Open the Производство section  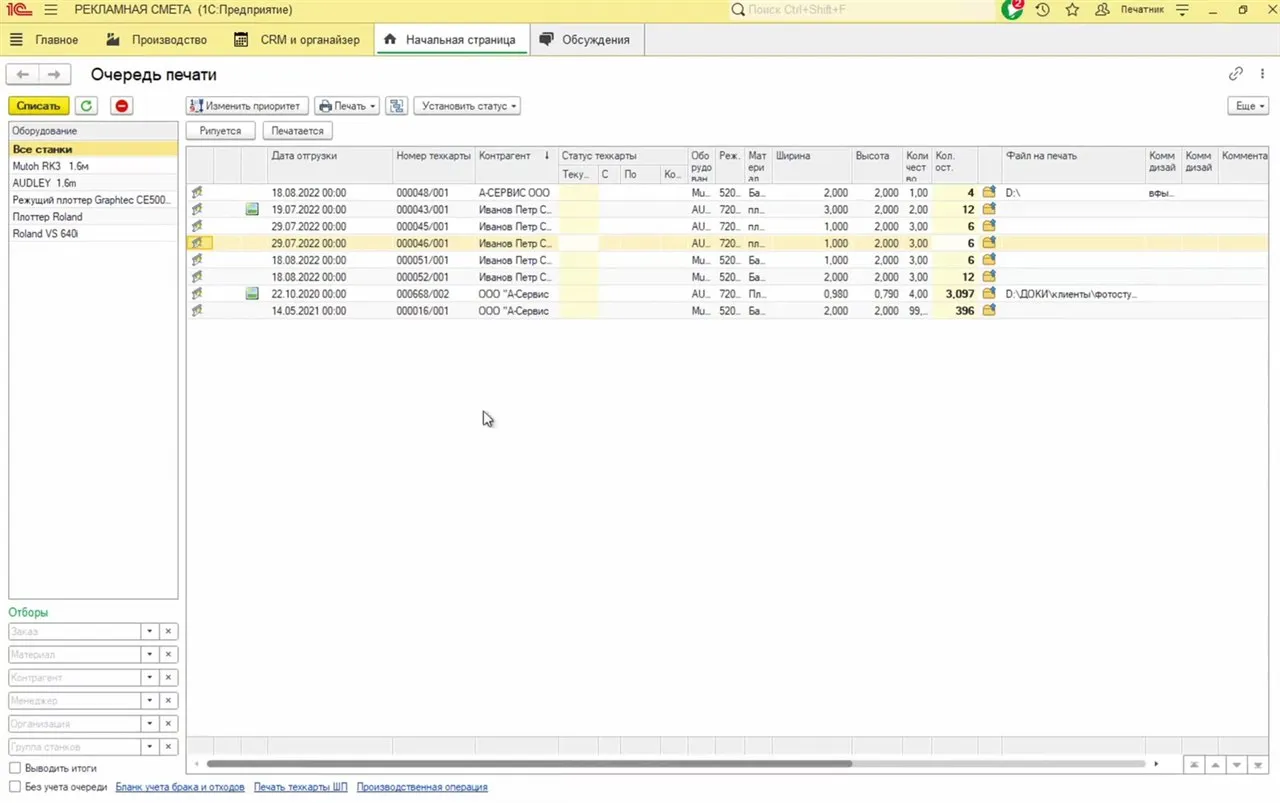tap(157, 40)
